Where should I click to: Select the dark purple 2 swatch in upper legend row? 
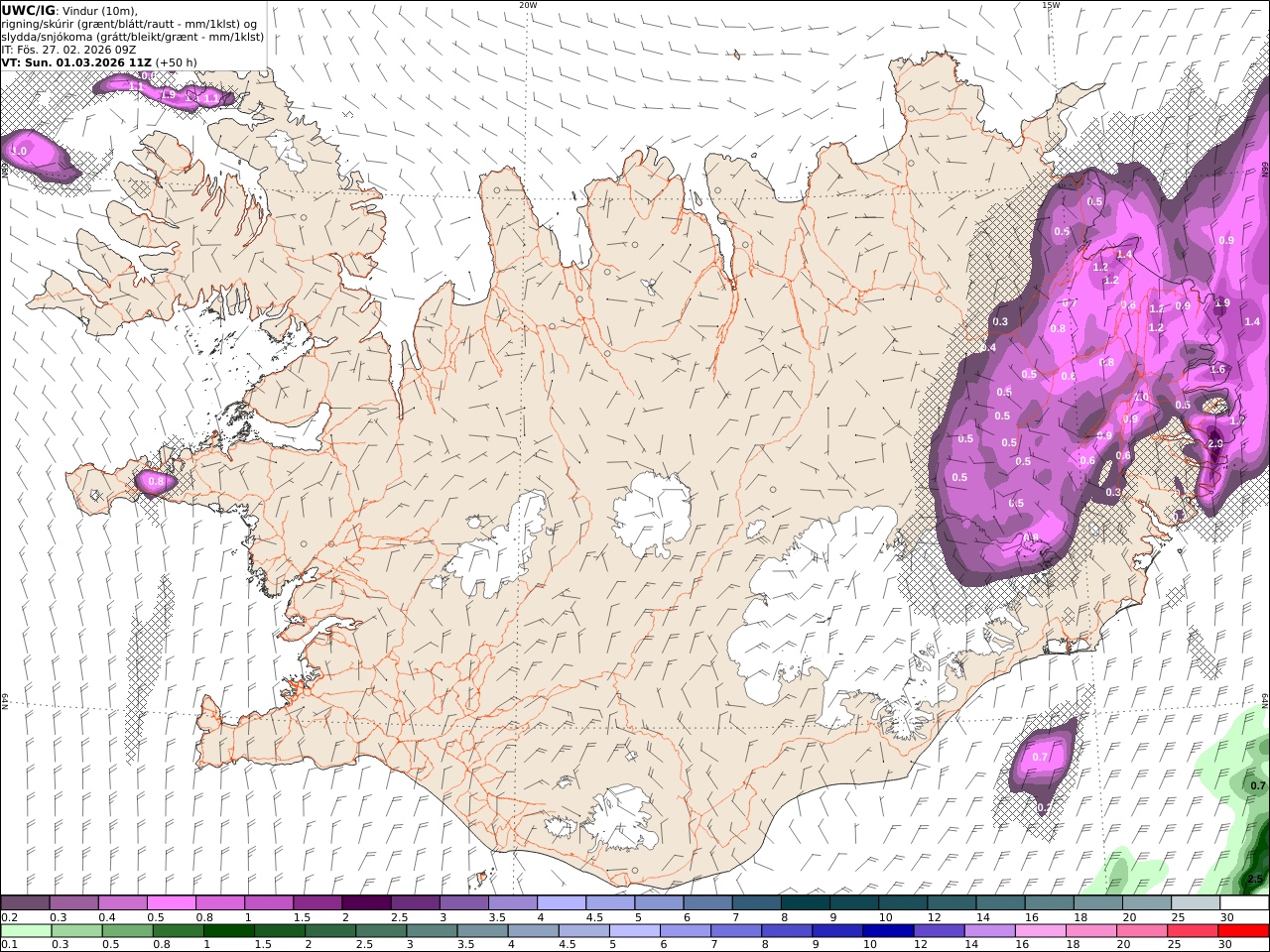(366, 903)
